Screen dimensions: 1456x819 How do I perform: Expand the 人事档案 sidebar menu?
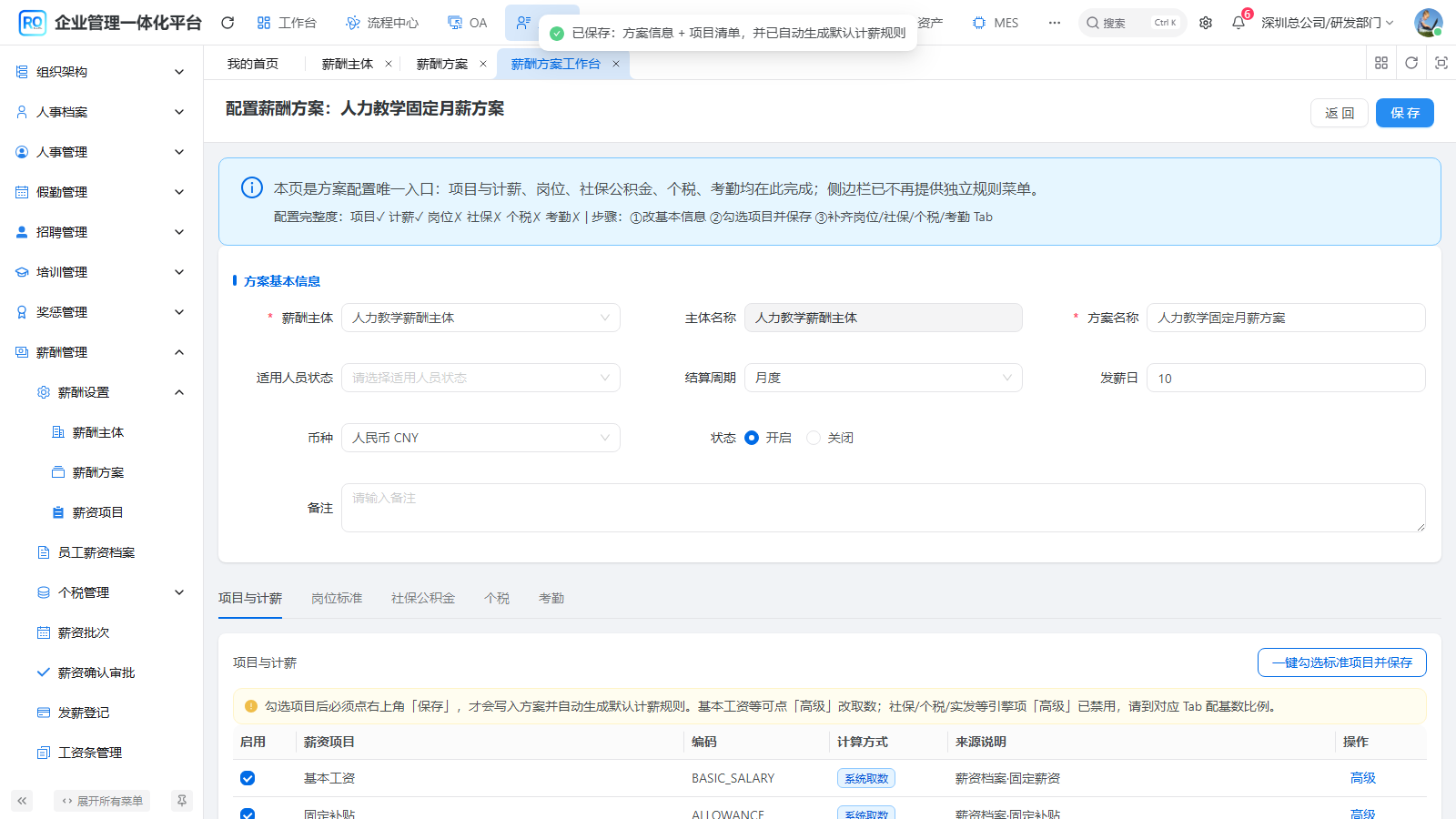[x=101, y=112]
